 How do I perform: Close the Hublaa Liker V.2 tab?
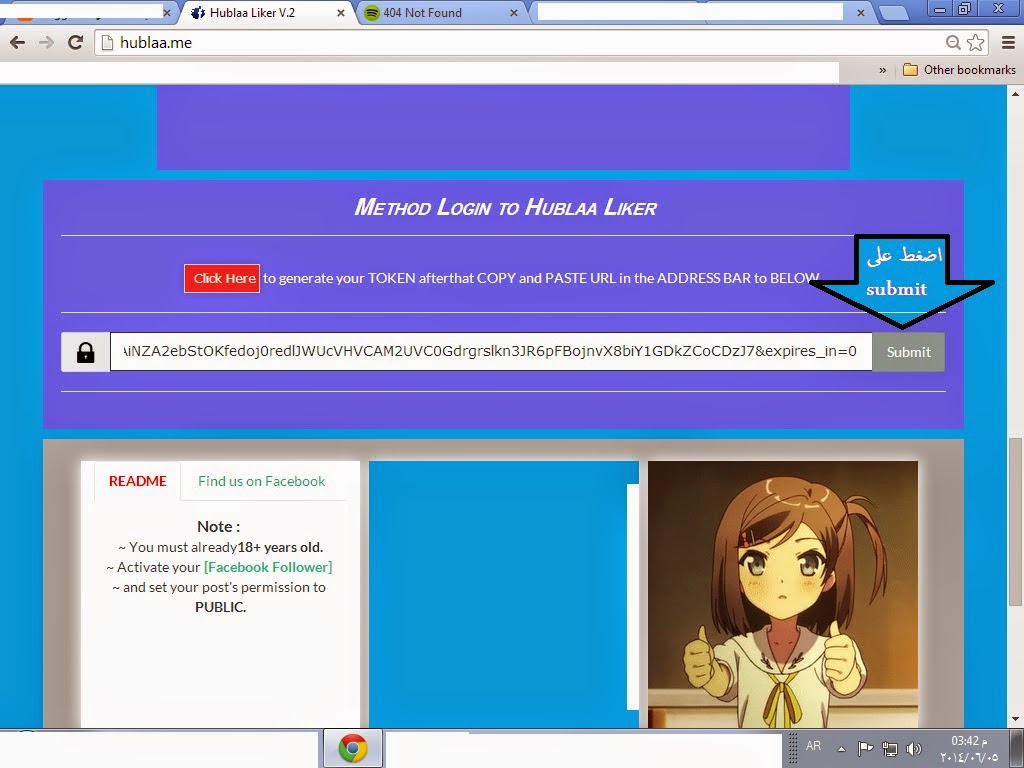pos(340,12)
